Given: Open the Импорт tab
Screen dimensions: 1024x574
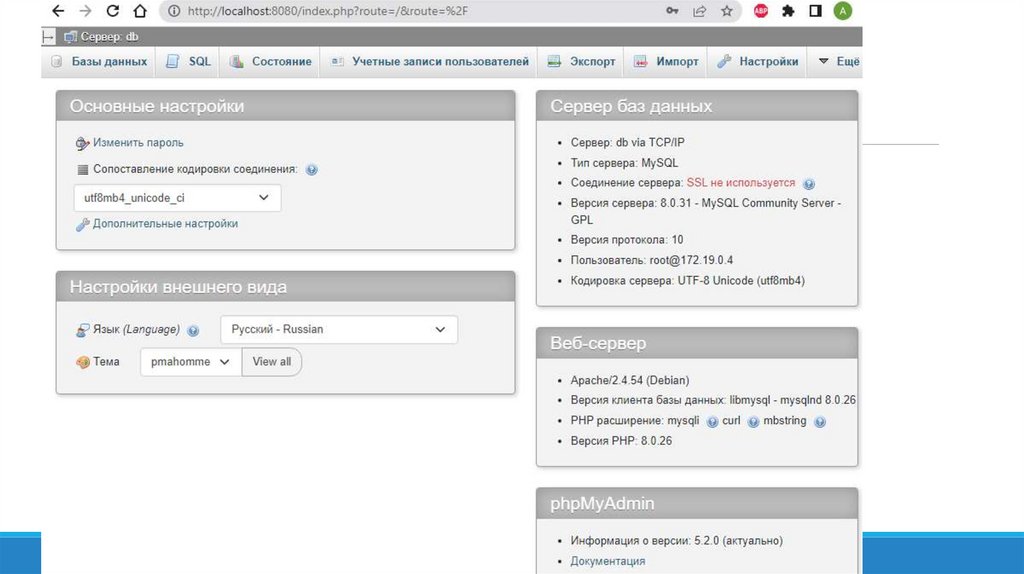Looking at the screenshot, I should pos(666,61).
